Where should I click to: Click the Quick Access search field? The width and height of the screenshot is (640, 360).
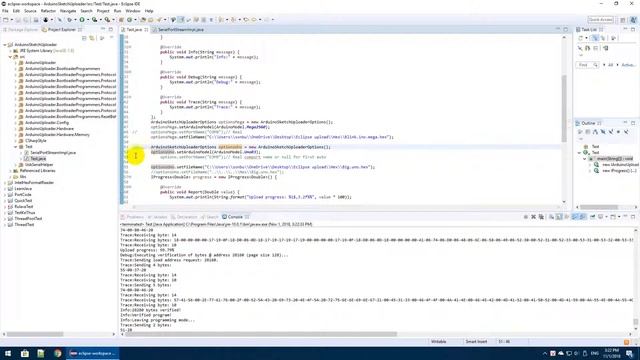coord(600,20)
